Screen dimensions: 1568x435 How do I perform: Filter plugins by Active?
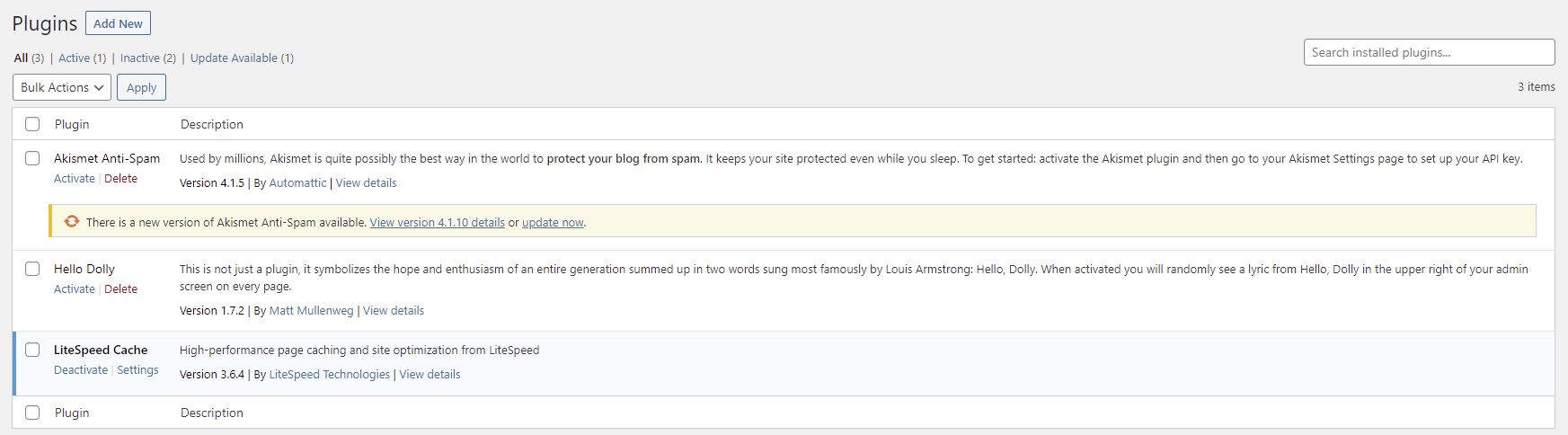(x=74, y=58)
